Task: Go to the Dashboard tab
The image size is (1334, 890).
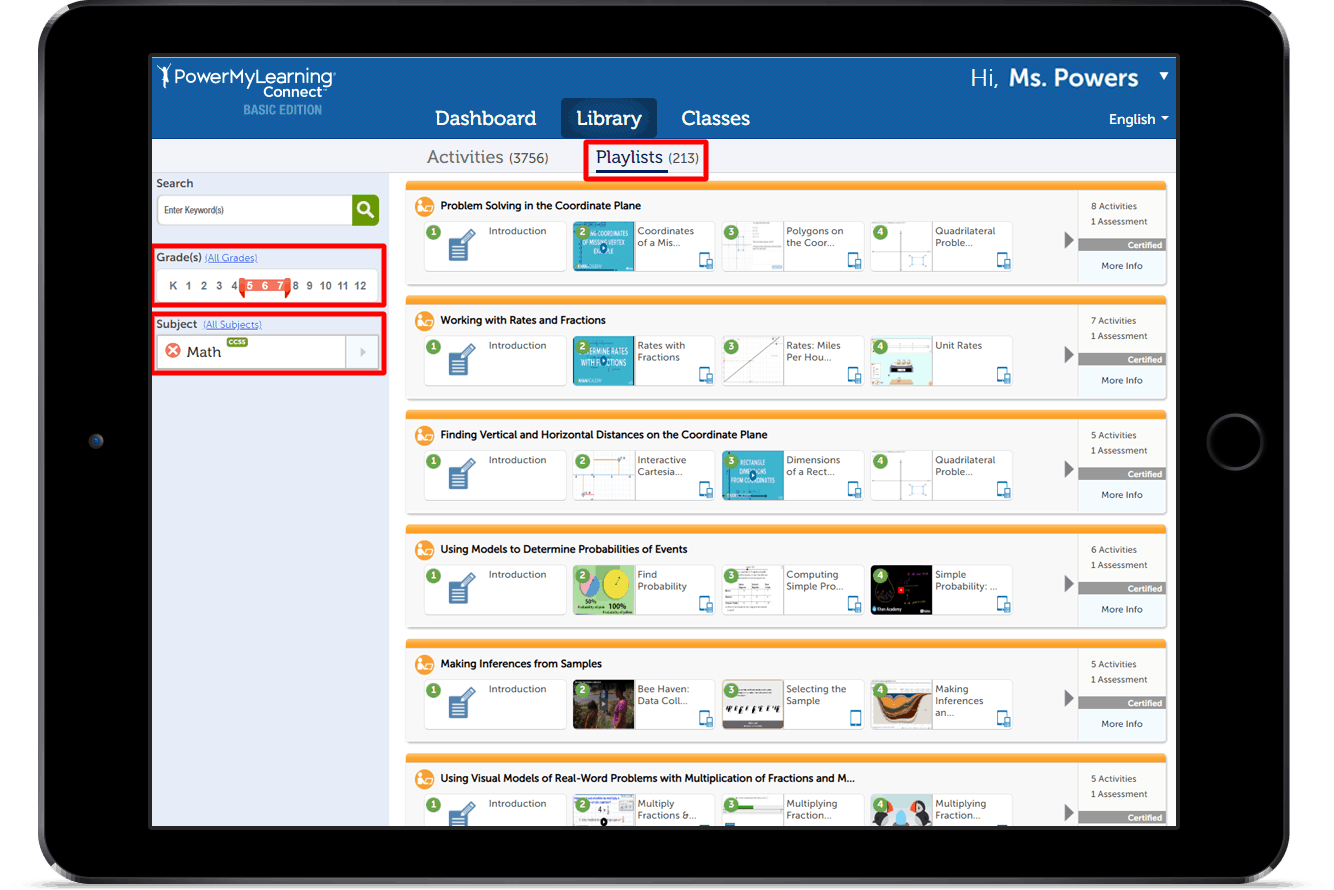Action: click(486, 118)
